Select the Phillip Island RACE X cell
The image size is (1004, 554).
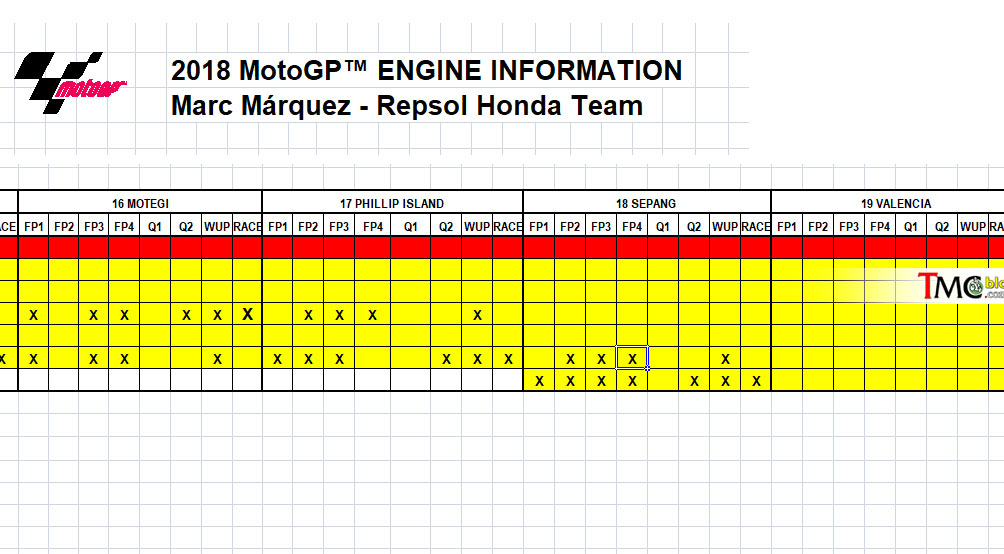click(508, 358)
